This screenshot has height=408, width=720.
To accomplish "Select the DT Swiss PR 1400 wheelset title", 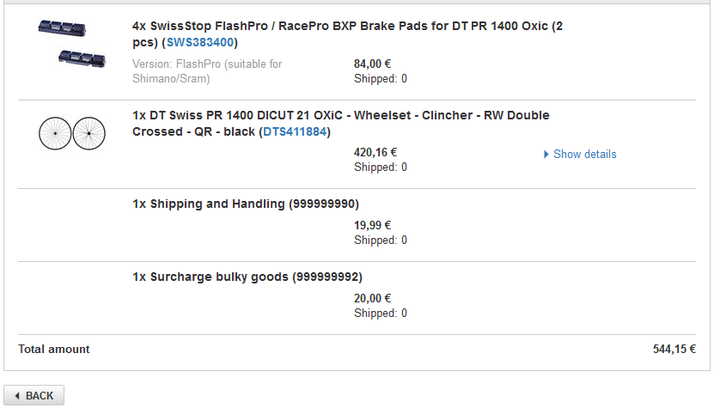I will tap(341, 123).
